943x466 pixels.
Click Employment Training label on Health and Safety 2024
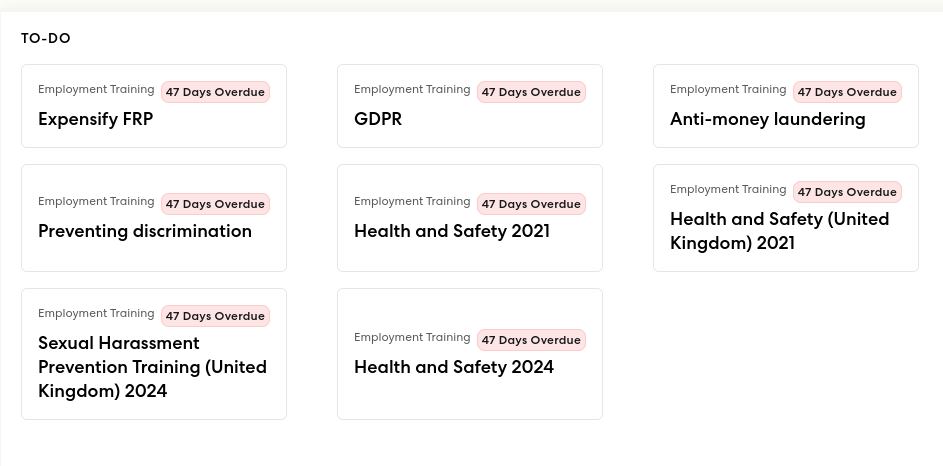click(412, 337)
